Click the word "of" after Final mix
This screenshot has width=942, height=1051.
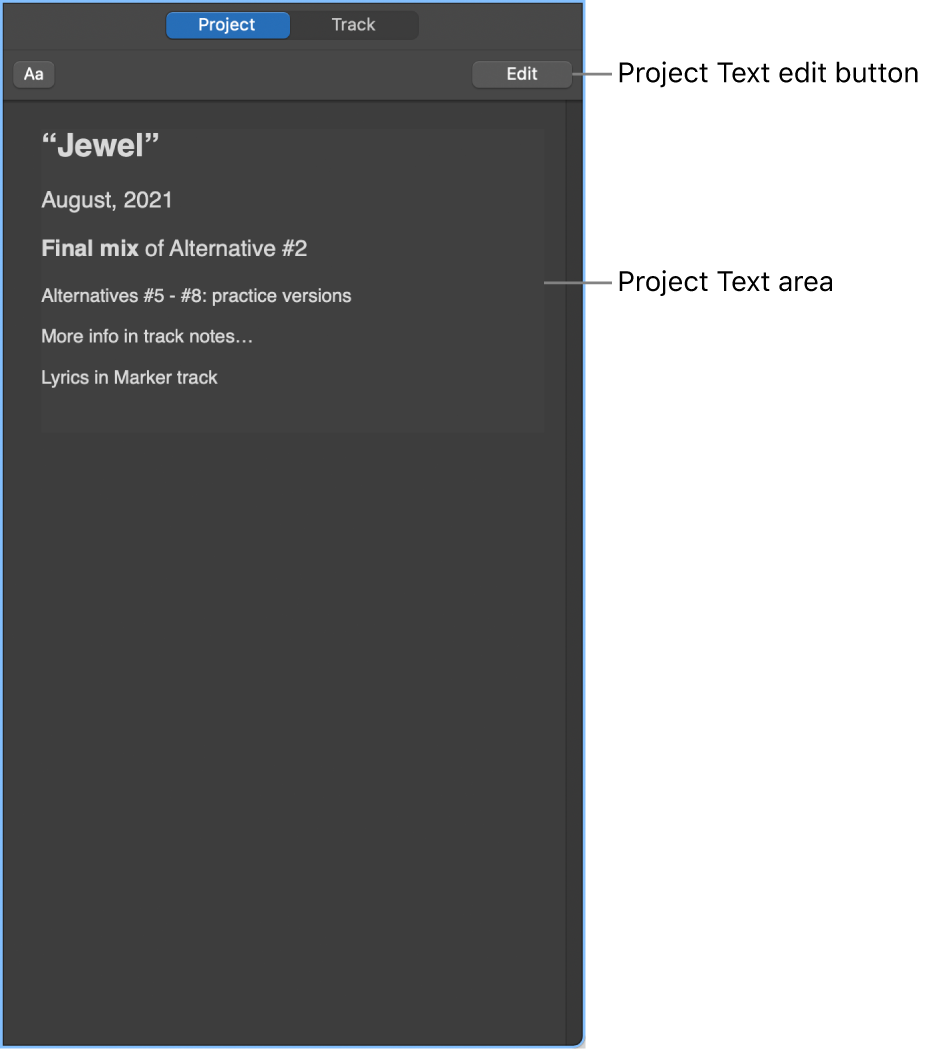coord(154,249)
